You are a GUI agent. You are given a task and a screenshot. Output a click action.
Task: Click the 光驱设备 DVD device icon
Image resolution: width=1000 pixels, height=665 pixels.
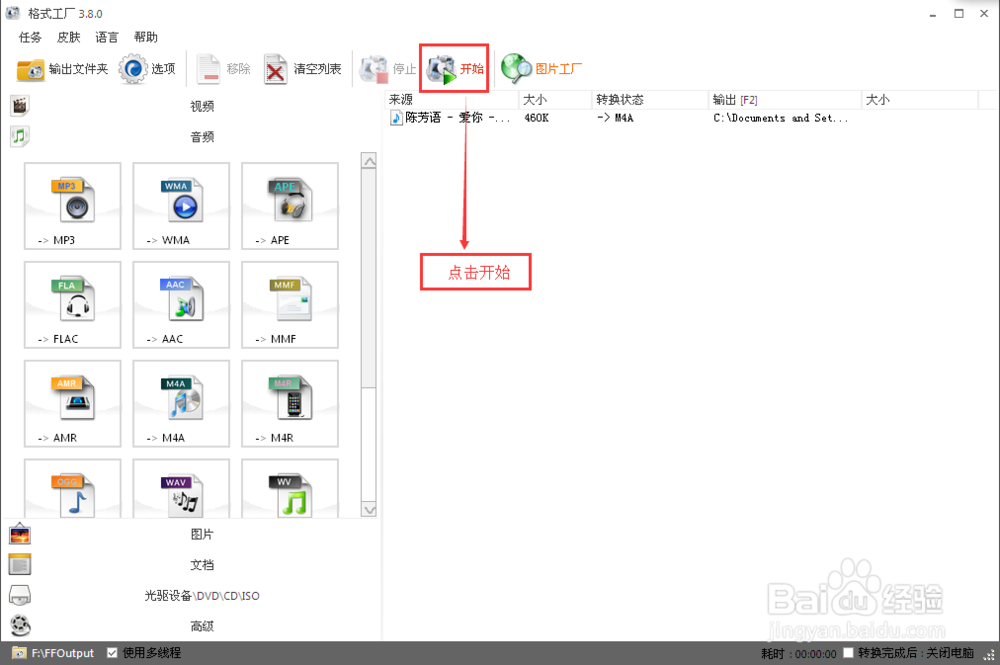[20, 595]
